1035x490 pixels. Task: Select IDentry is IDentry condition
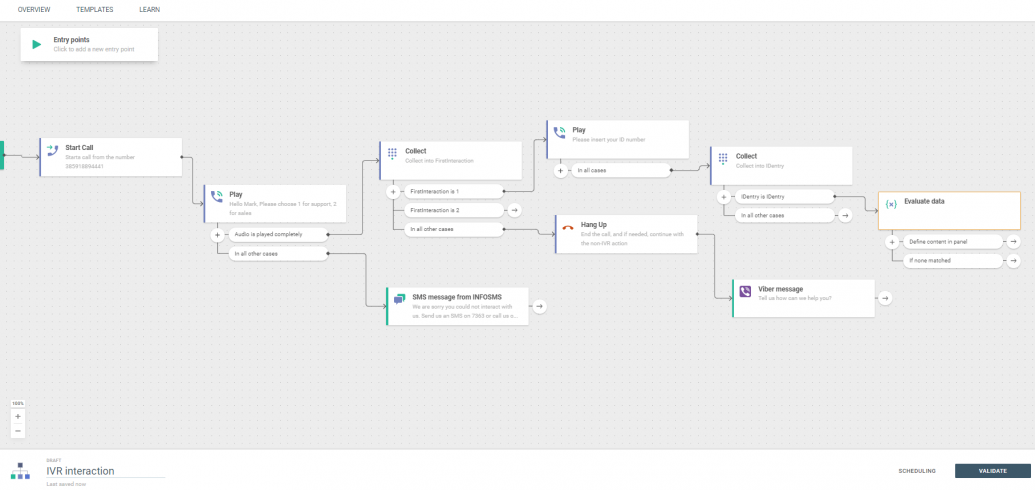pyautogui.click(x=784, y=197)
